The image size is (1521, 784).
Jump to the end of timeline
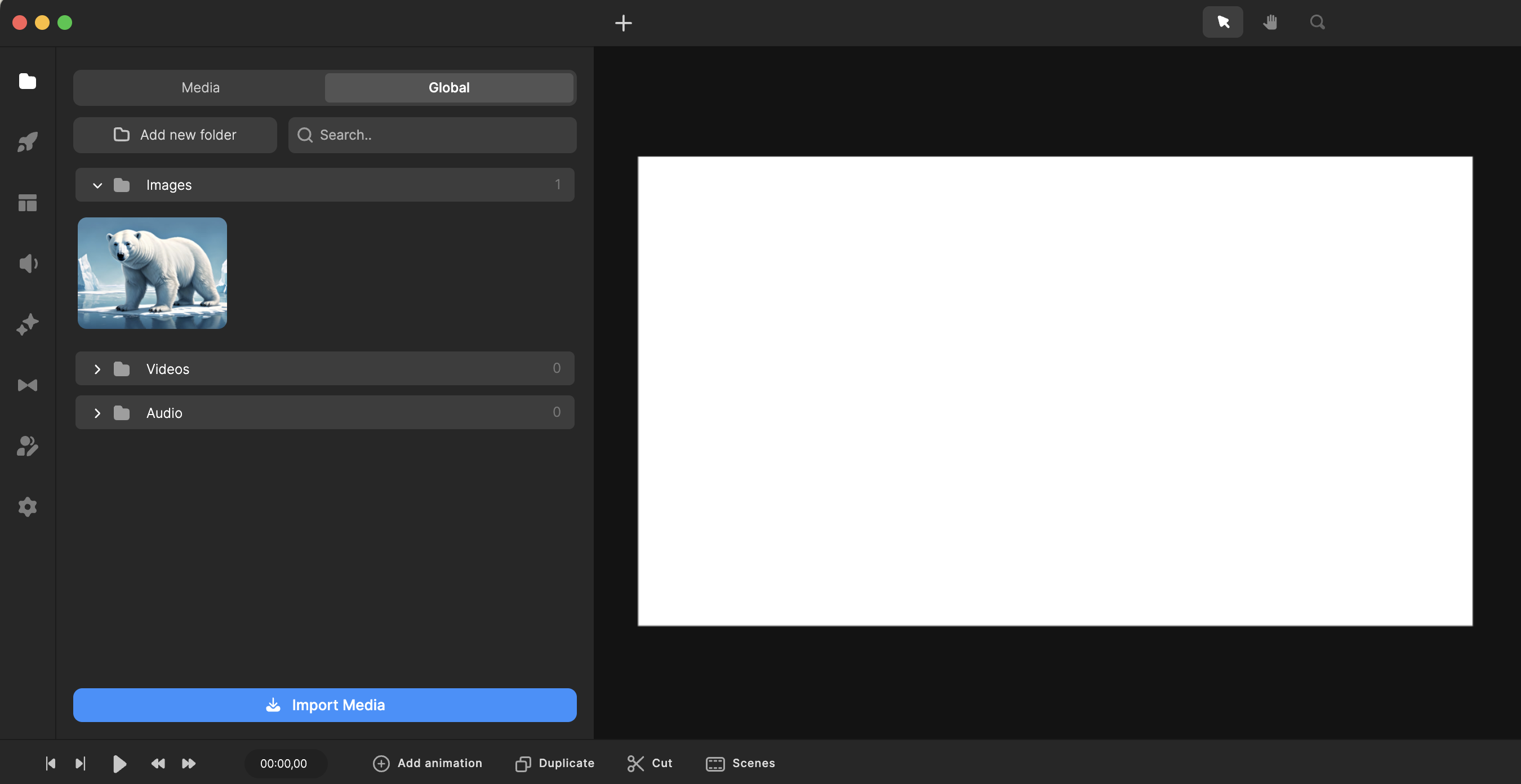[81, 763]
